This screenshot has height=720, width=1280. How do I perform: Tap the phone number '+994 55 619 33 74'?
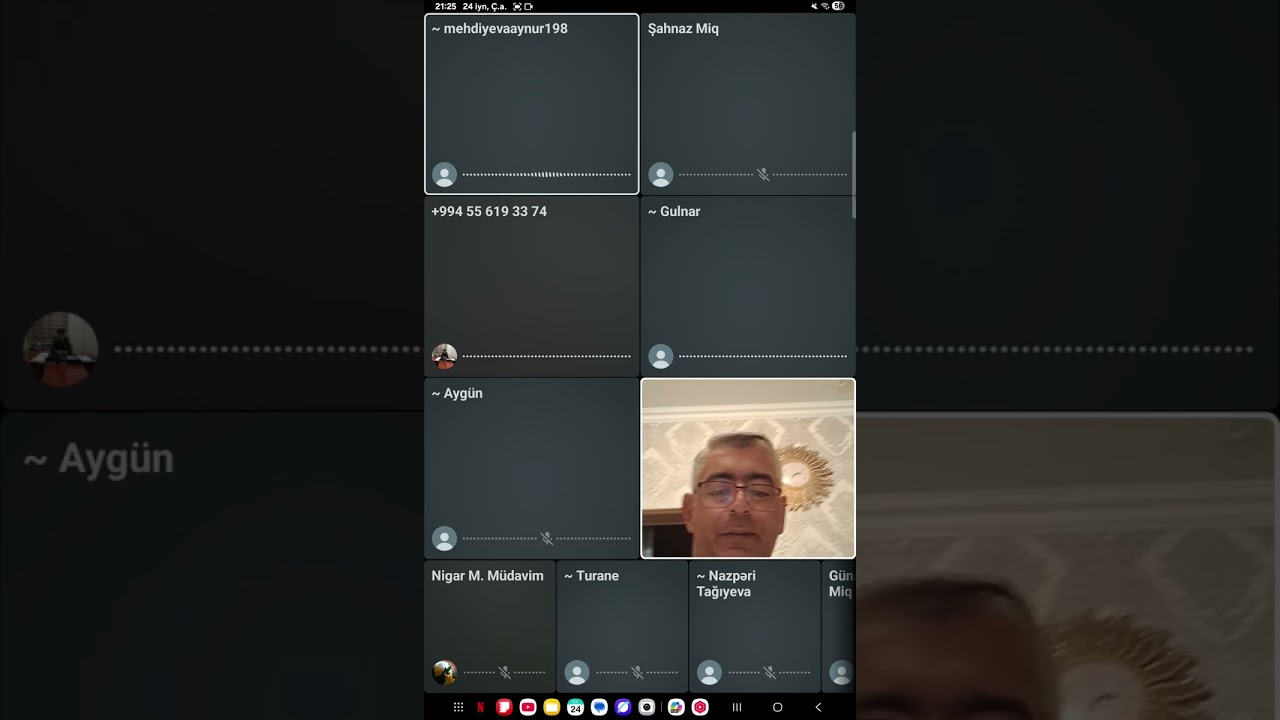point(489,211)
